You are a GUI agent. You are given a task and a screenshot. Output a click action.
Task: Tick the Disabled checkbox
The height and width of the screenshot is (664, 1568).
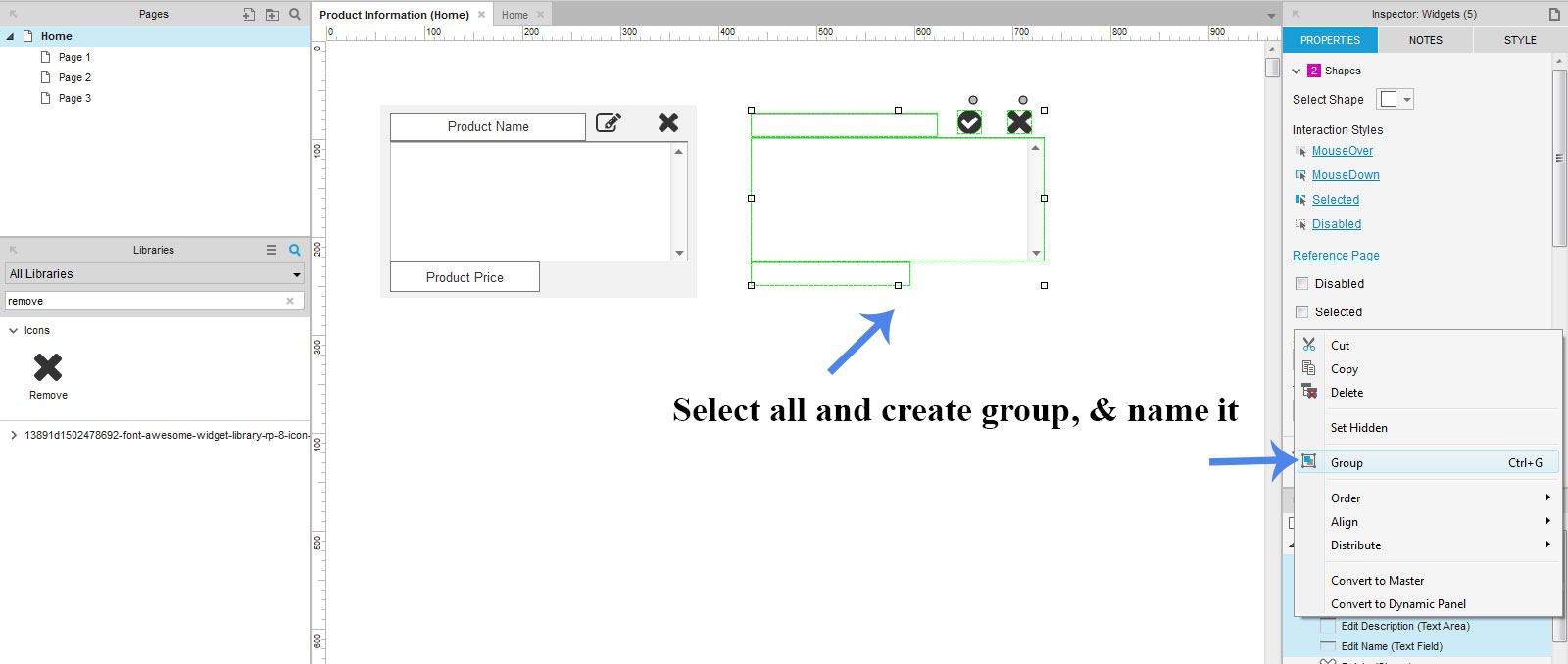pyautogui.click(x=1302, y=284)
